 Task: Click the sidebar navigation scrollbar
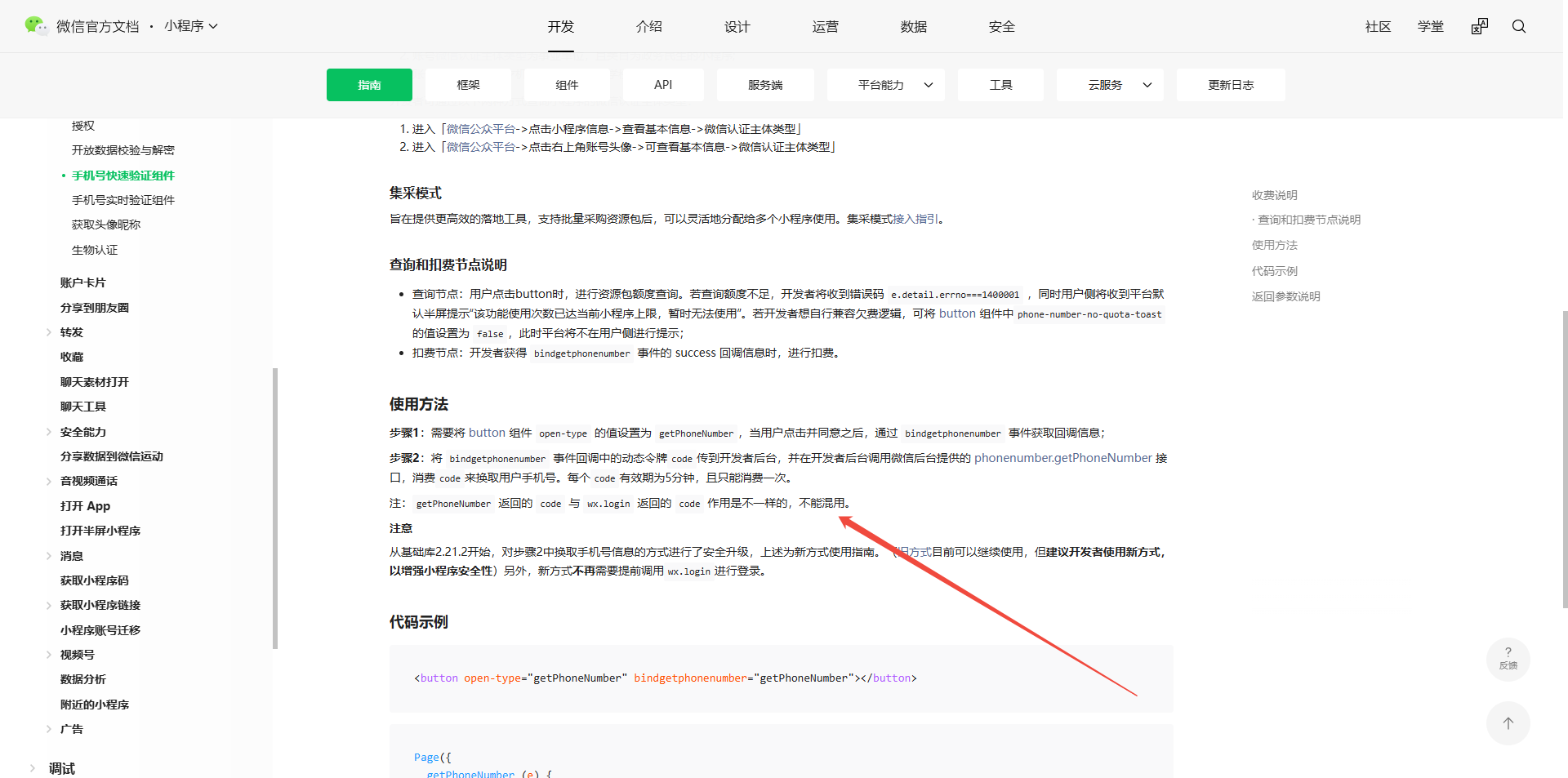(275, 509)
